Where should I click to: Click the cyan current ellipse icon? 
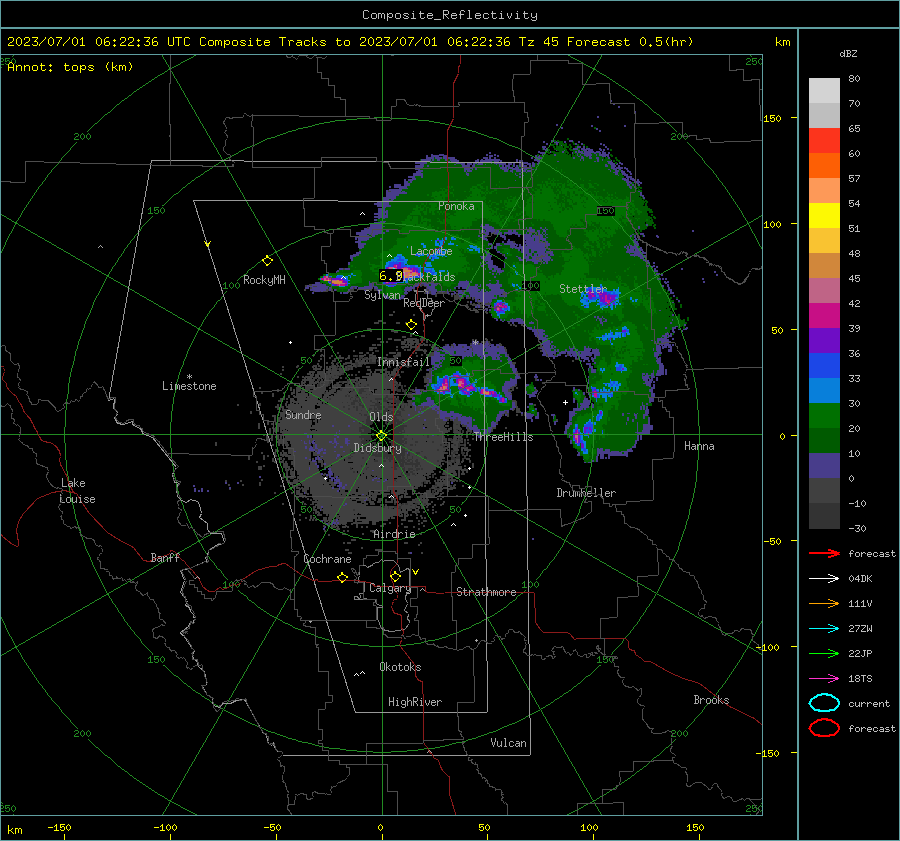point(824,703)
